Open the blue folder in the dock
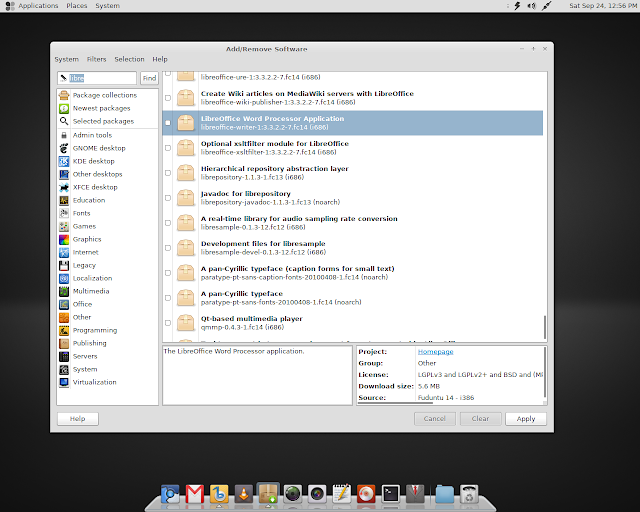Image resolution: width=640 pixels, height=512 pixels. click(x=444, y=494)
